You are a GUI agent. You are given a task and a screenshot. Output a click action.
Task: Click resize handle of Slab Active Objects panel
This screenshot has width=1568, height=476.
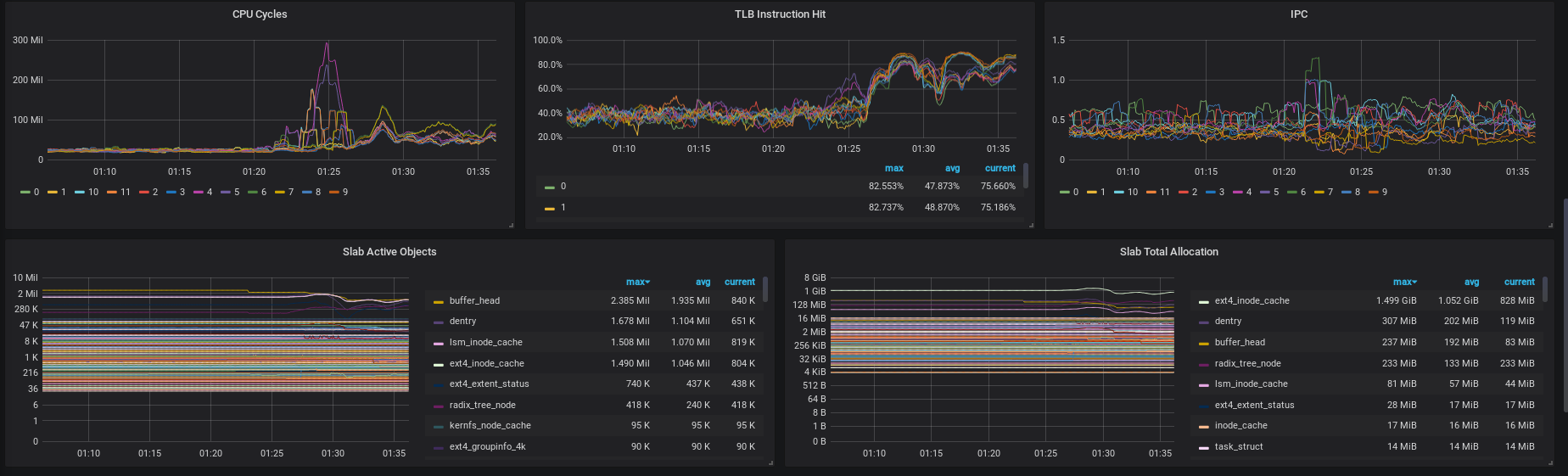coord(770,462)
